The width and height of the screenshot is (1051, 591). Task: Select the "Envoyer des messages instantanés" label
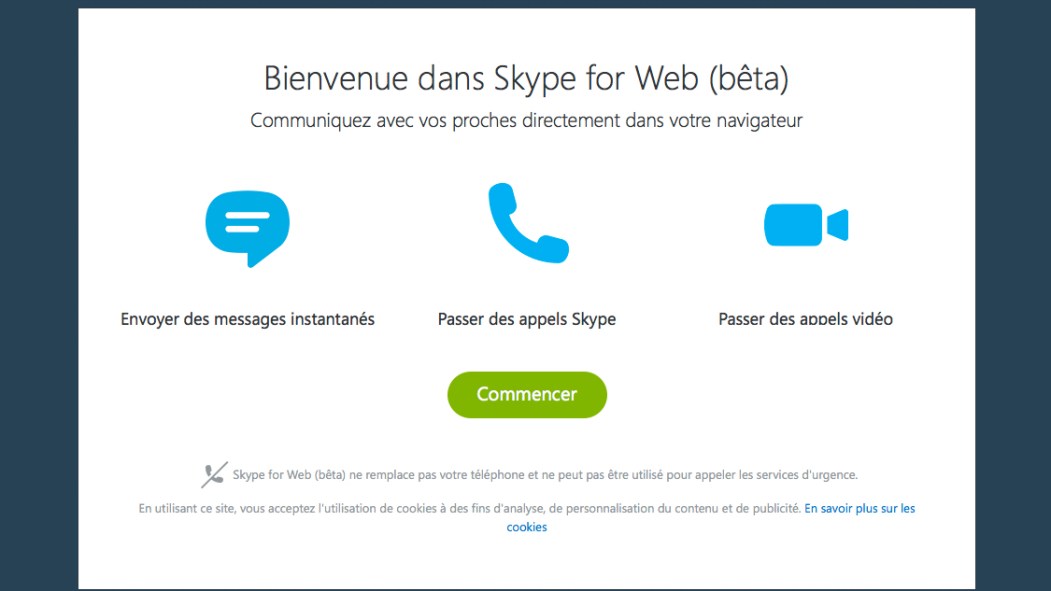point(247,320)
